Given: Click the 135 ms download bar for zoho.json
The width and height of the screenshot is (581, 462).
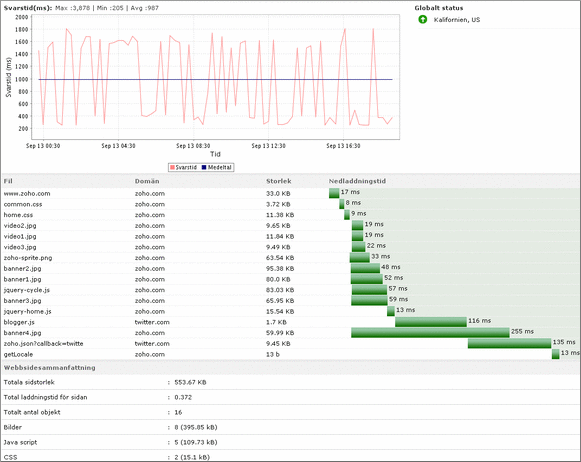Looking at the screenshot, I should tap(509, 343).
